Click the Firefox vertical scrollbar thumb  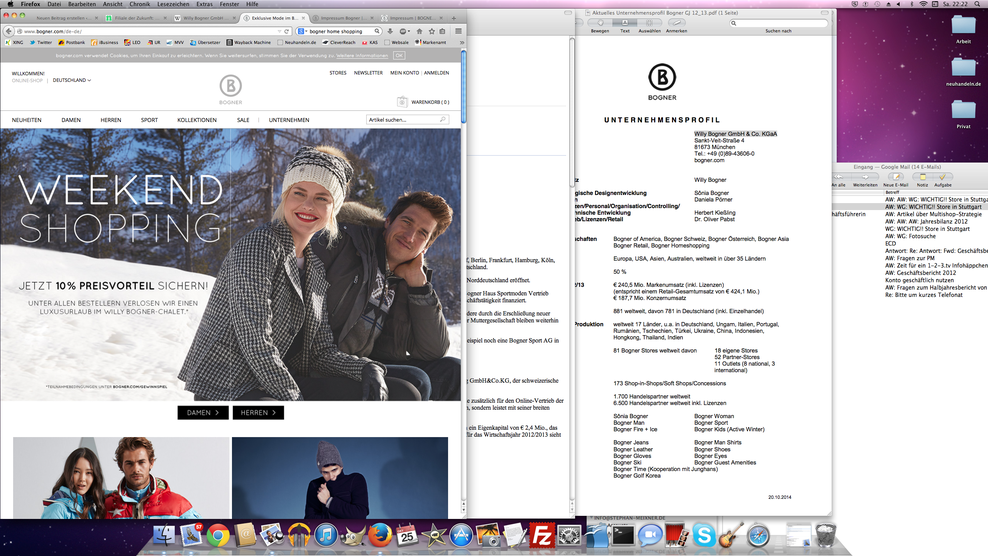coord(464,86)
